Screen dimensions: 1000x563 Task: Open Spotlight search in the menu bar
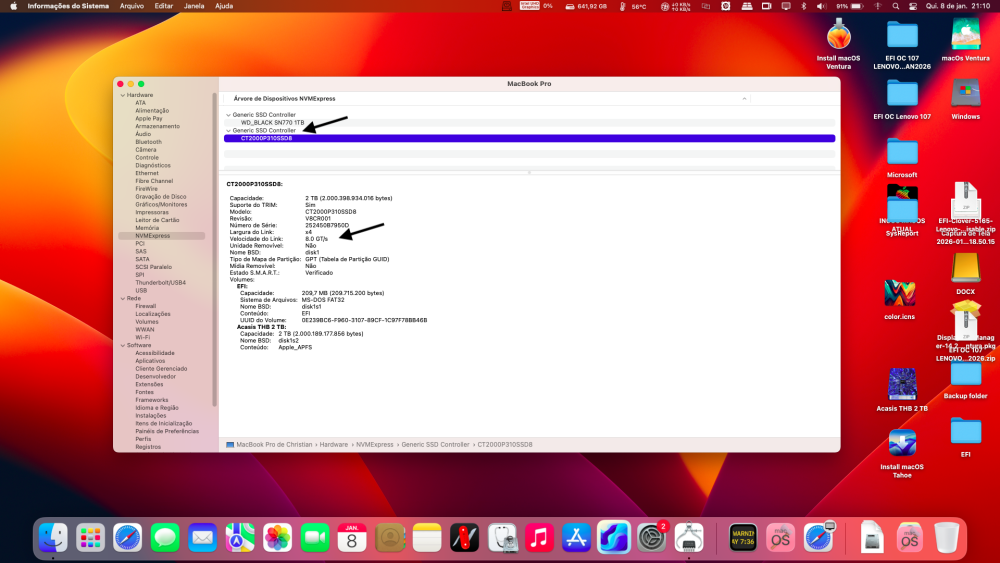point(895,6)
